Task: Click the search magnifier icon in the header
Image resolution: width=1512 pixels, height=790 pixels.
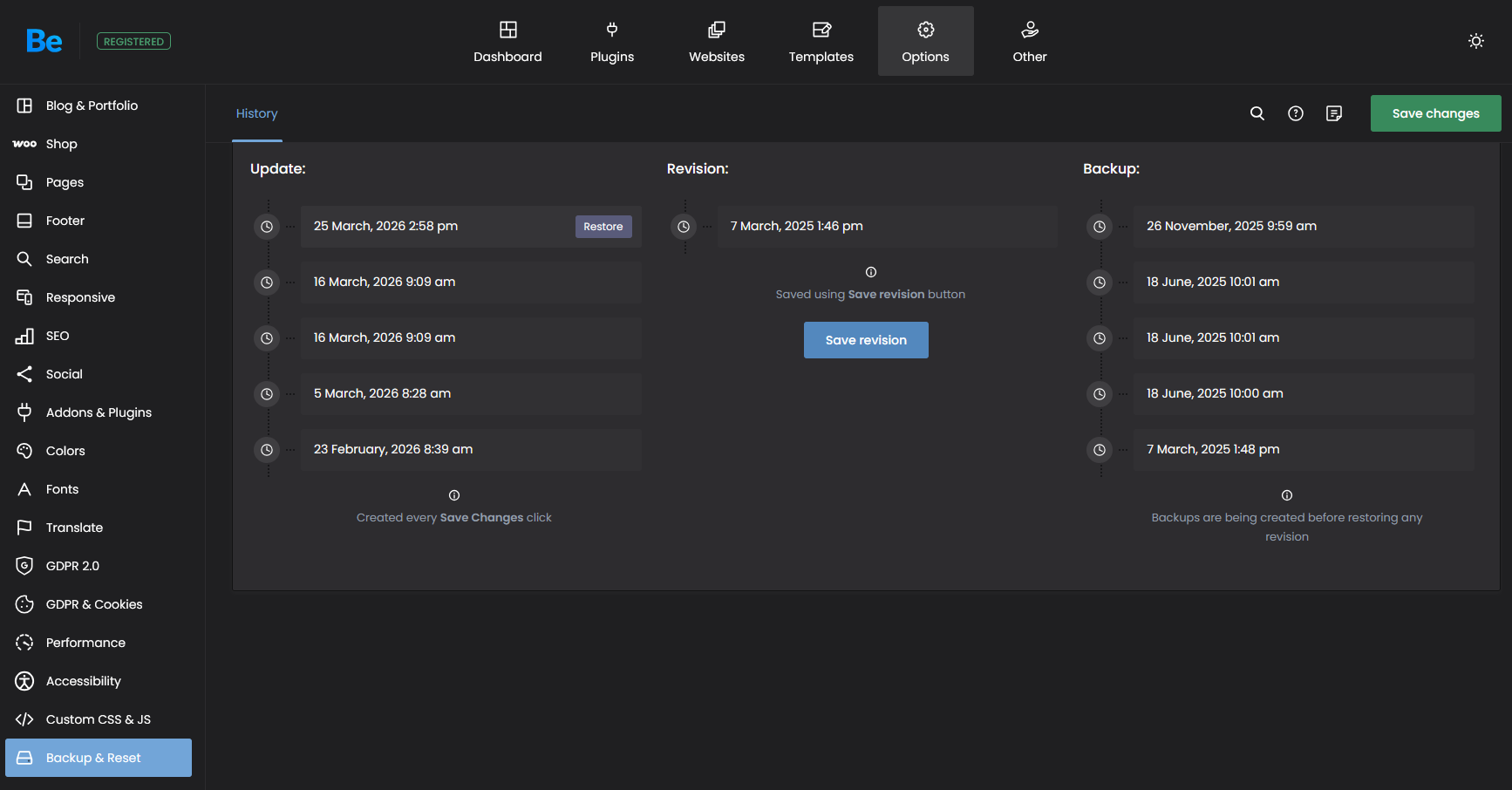Action: pyautogui.click(x=1257, y=113)
